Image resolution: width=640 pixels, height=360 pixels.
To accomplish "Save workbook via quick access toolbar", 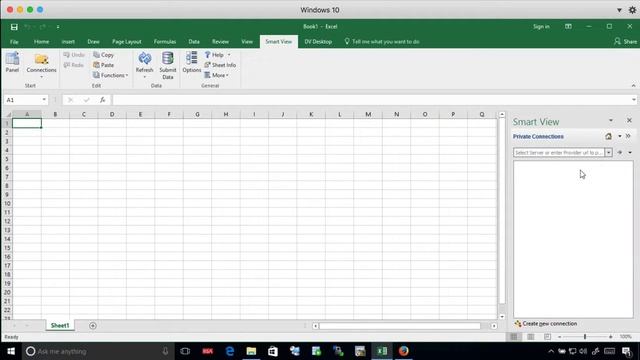I will click(14, 27).
